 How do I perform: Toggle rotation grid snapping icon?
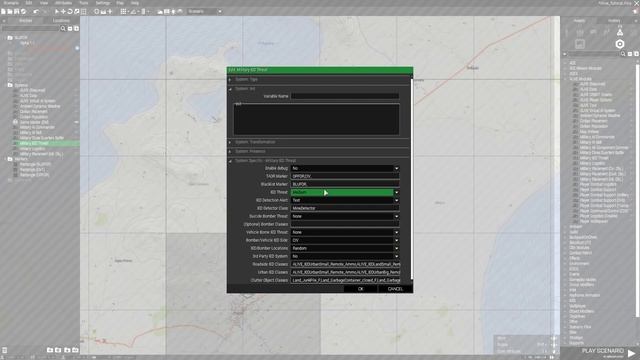tap(133, 11)
